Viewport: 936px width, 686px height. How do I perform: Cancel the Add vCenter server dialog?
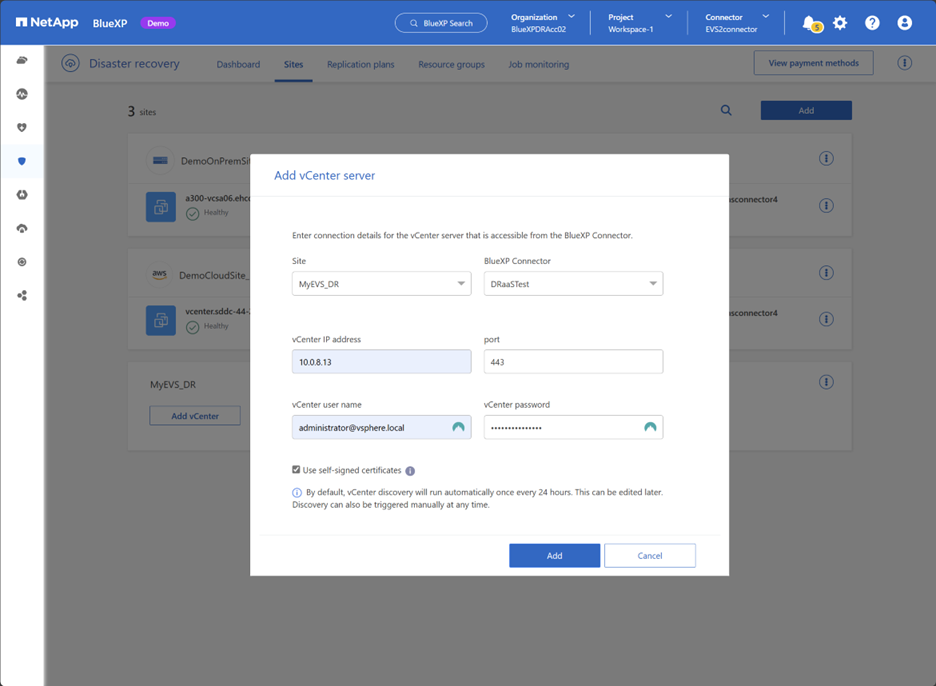click(x=649, y=555)
